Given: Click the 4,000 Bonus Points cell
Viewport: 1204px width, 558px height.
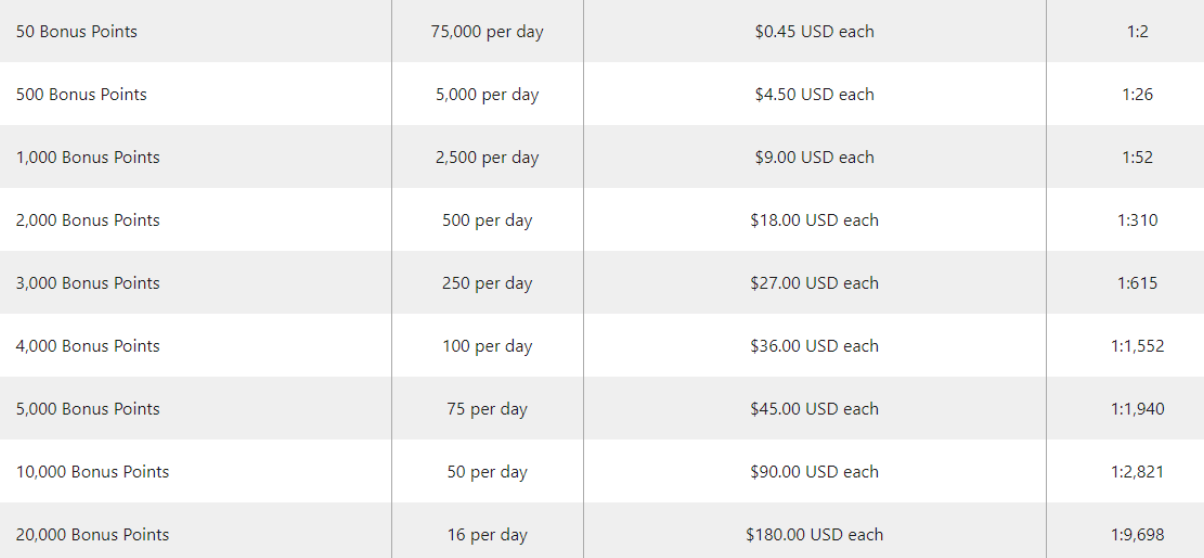Looking at the screenshot, I should (x=88, y=346).
